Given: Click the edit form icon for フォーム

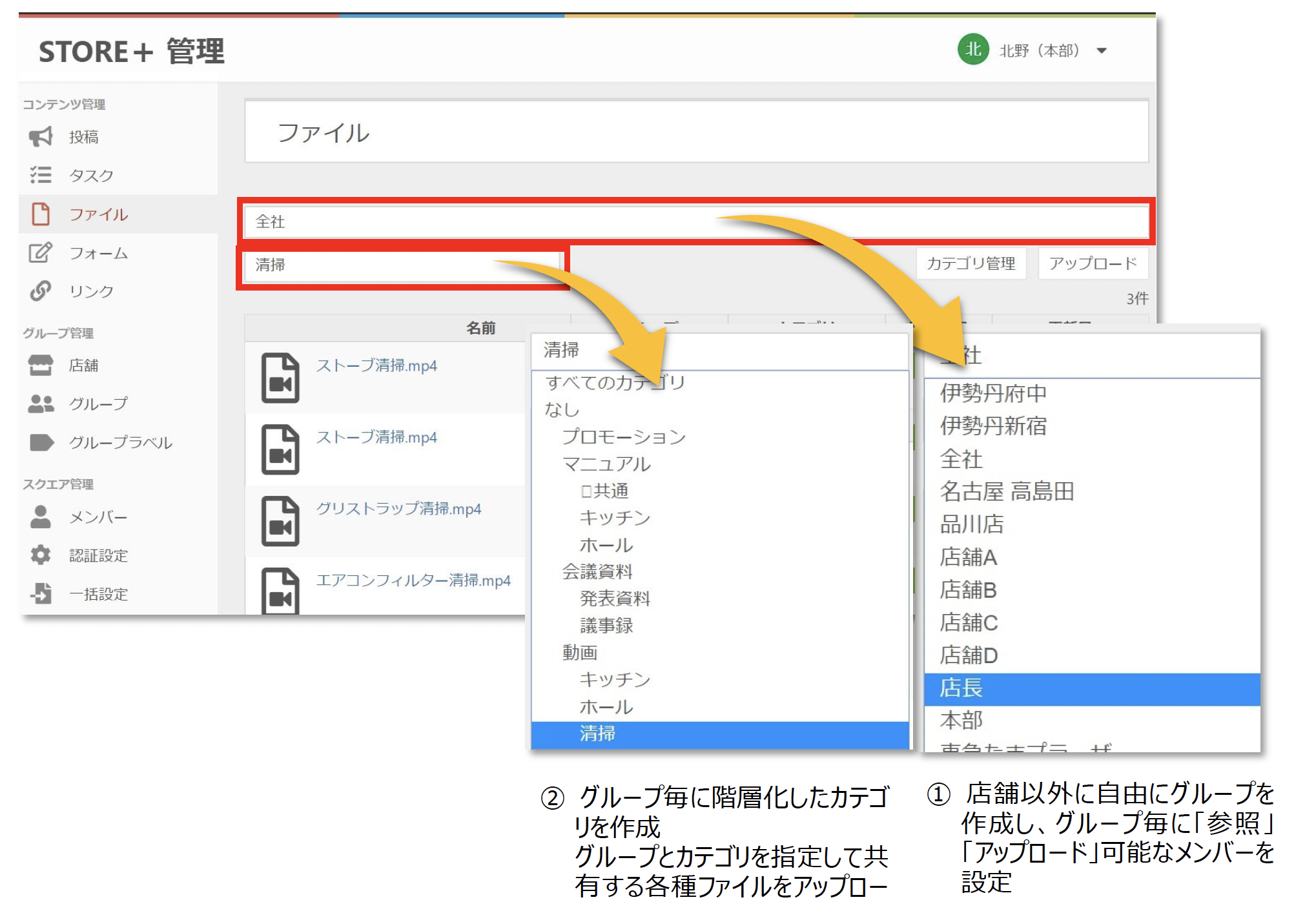Looking at the screenshot, I should (x=41, y=252).
